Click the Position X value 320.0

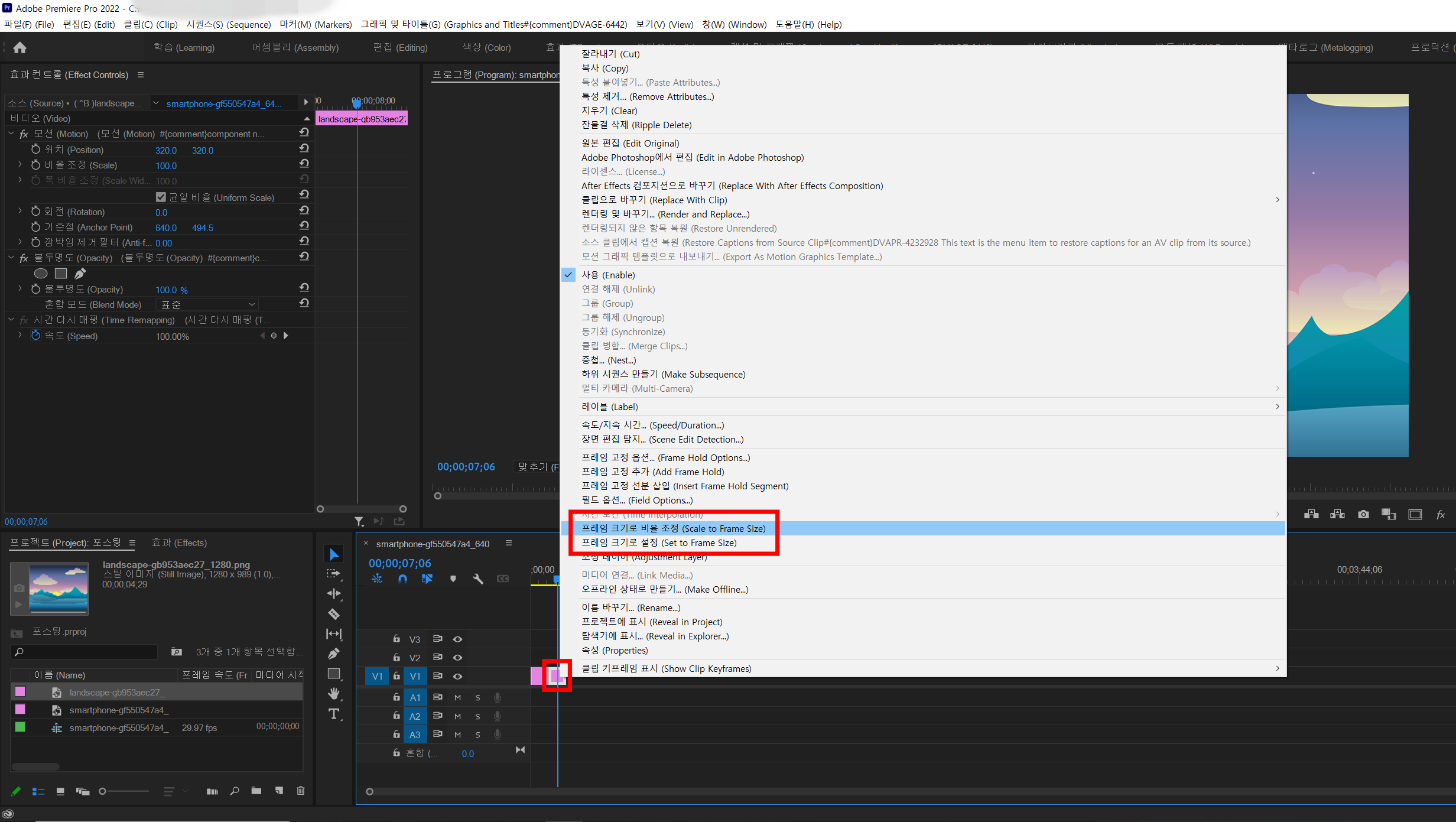[x=165, y=150]
